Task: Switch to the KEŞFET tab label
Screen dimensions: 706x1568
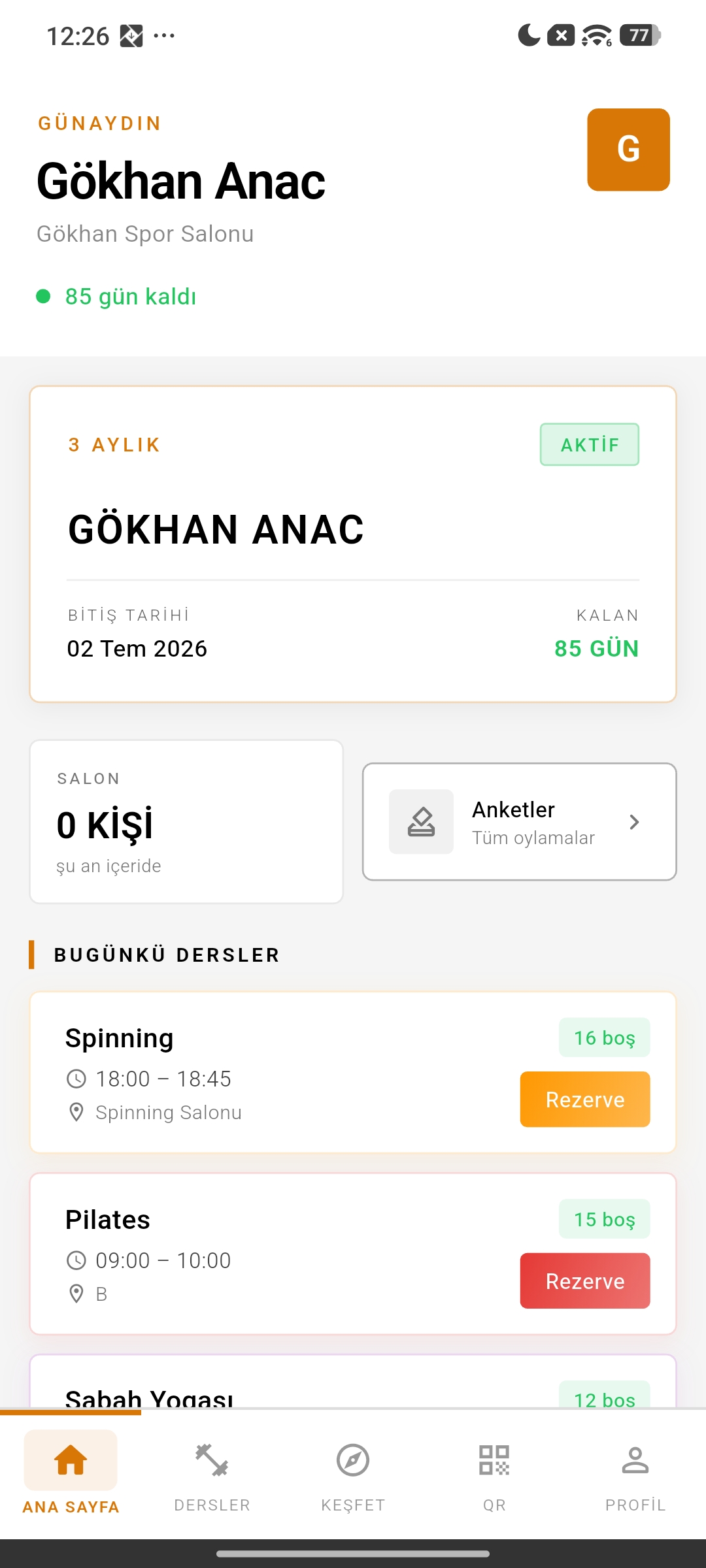Action: click(x=353, y=1505)
